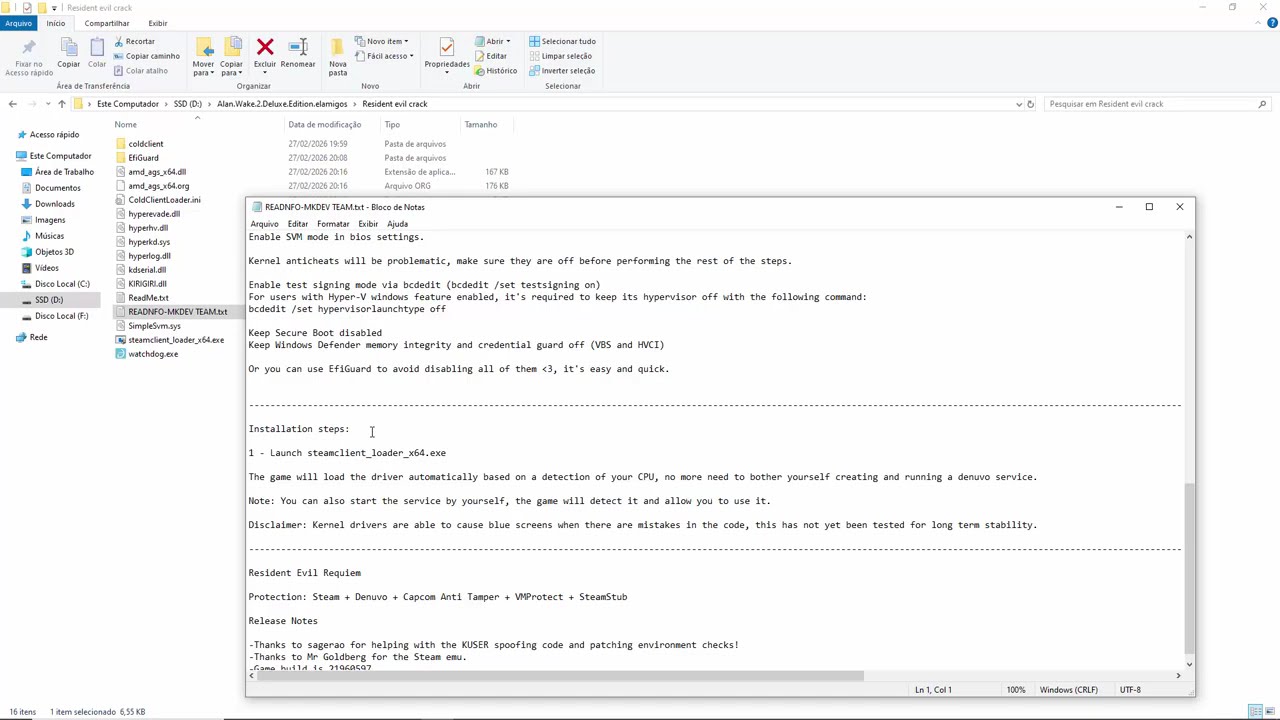The height and width of the screenshot is (720, 1280).
Task: Click SSD (D:) breadcrumb segment
Action: 187,104
